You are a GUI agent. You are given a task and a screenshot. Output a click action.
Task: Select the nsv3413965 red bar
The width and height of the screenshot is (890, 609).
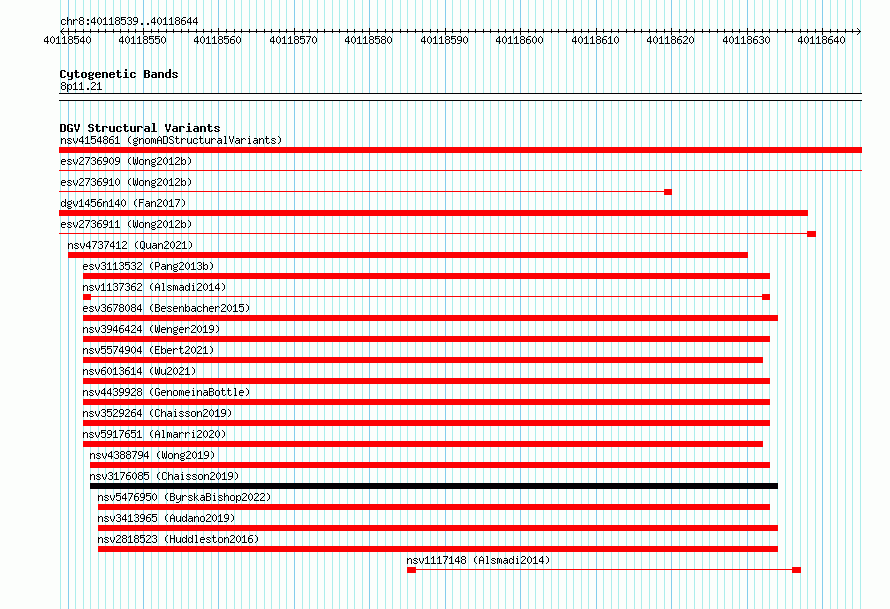438,528
